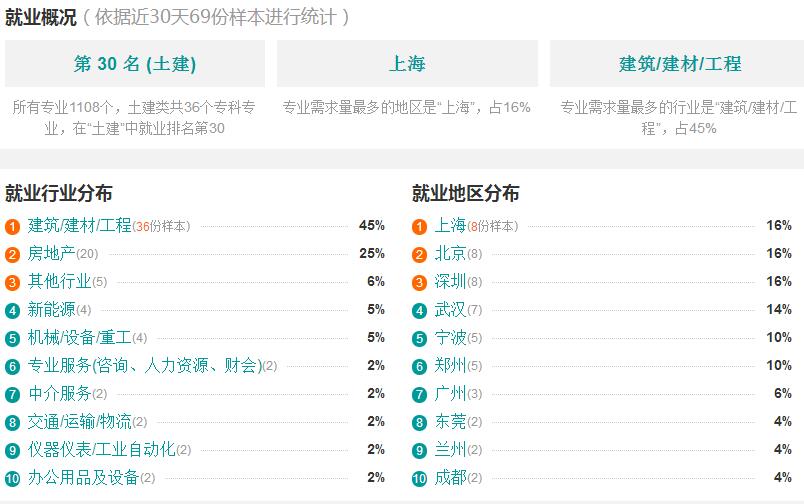Click the rank 10 badge beside 成都
Screen dimensions: 804x504
(x=419, y=479)
